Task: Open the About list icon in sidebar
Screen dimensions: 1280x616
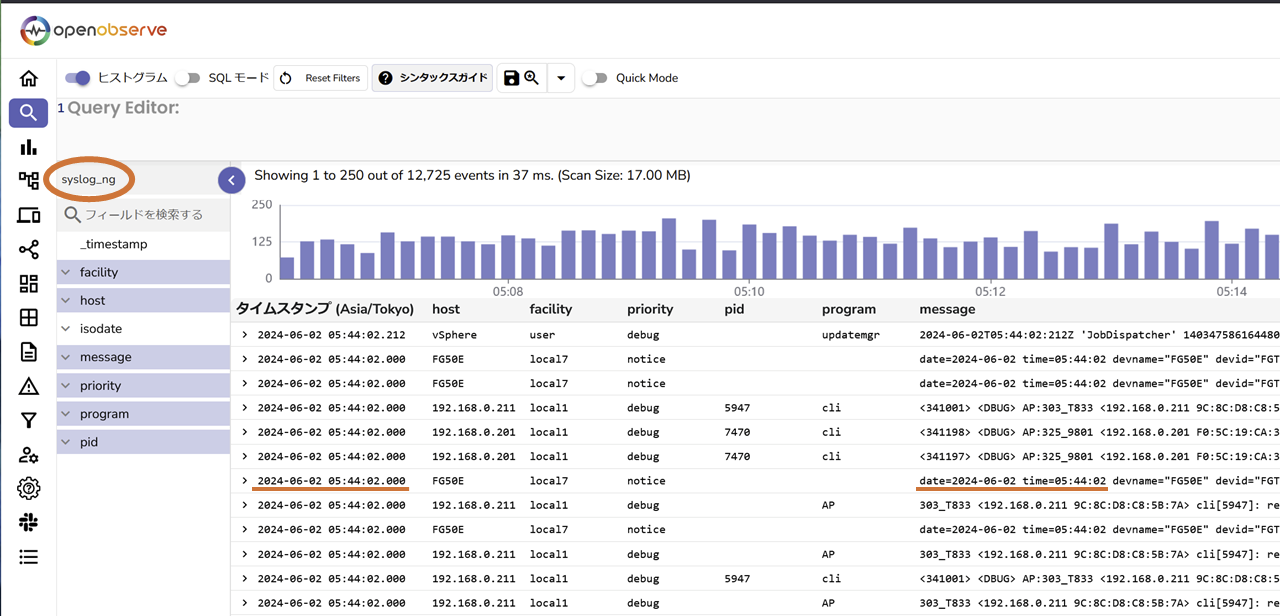Action: point(28,557)
